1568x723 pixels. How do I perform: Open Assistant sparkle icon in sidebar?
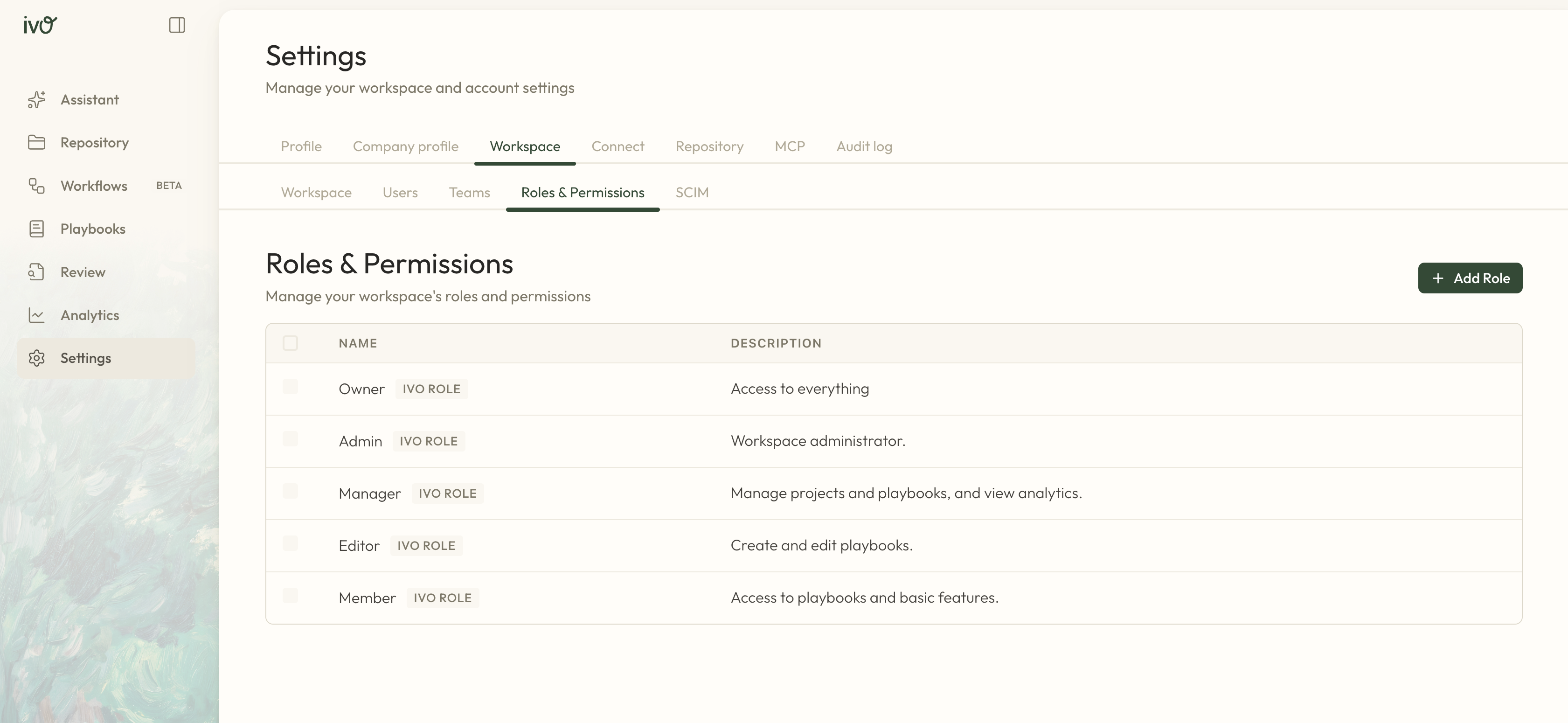[x=36, y=100]
